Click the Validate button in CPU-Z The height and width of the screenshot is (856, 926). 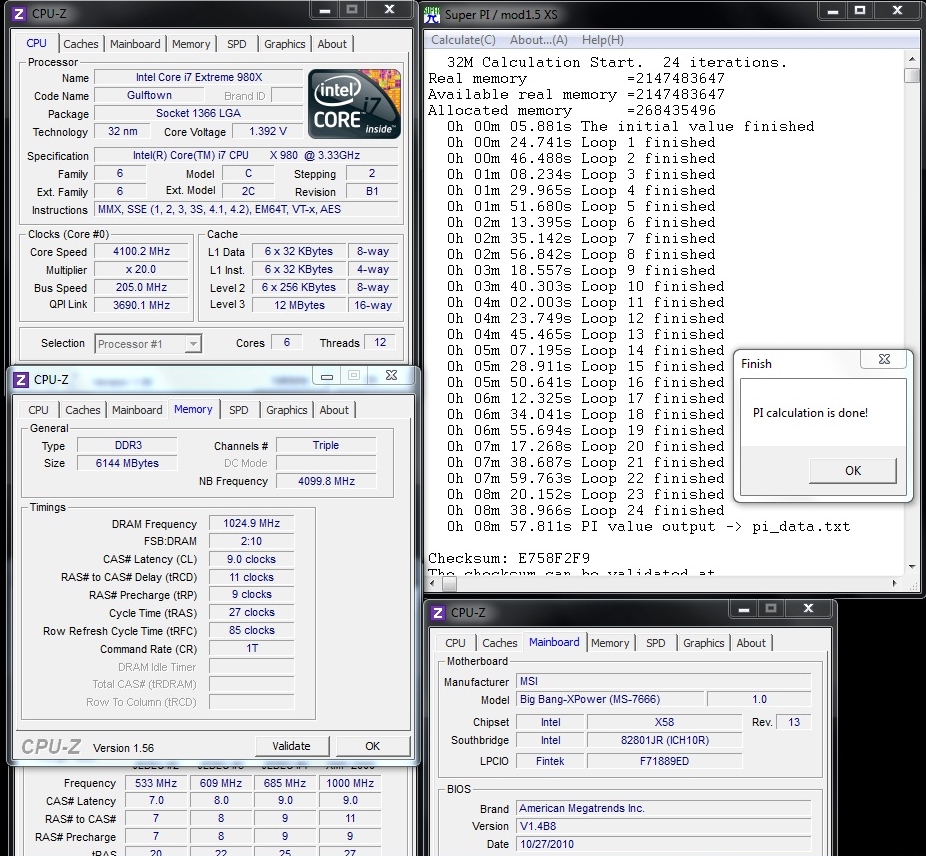coord(291,746)
